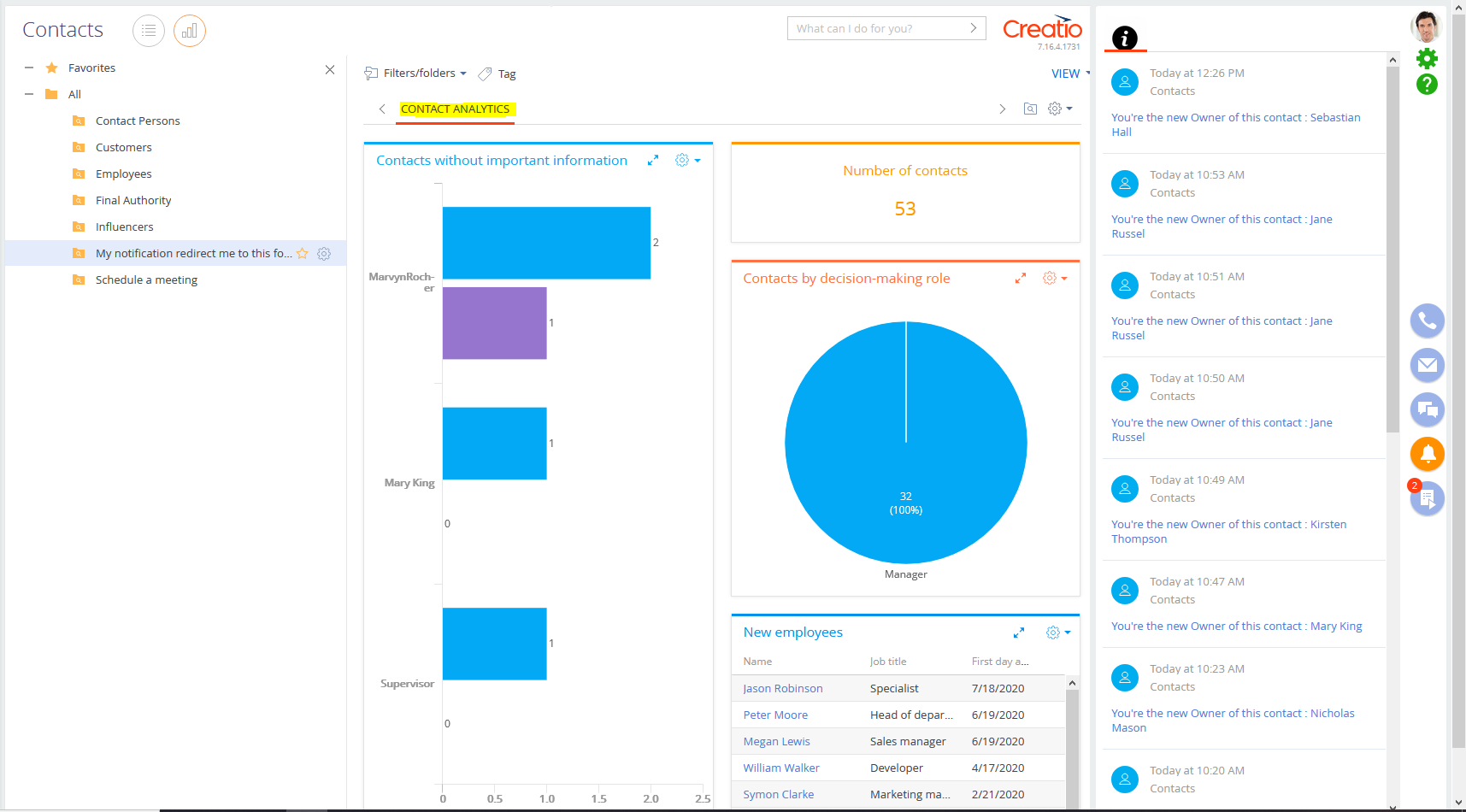The height and width of the screenshot is (812, 1466).
Task: Open Schedule a meeting folder
Action: (x=146, y=280)
